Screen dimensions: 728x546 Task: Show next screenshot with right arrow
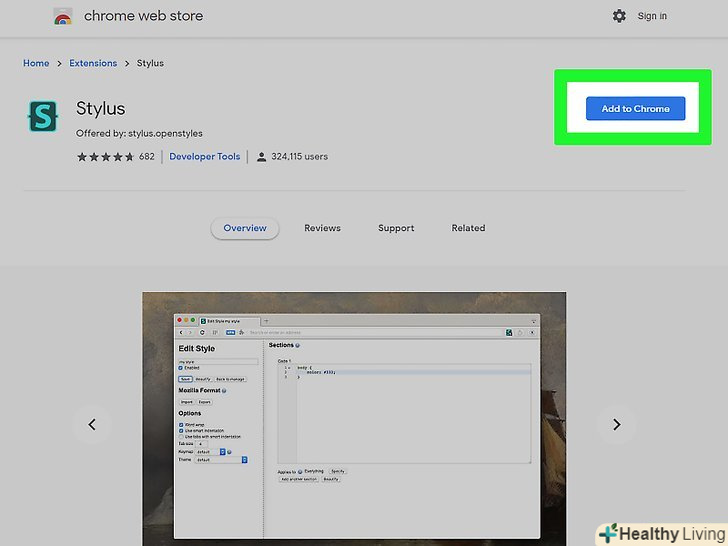(617, 424)
